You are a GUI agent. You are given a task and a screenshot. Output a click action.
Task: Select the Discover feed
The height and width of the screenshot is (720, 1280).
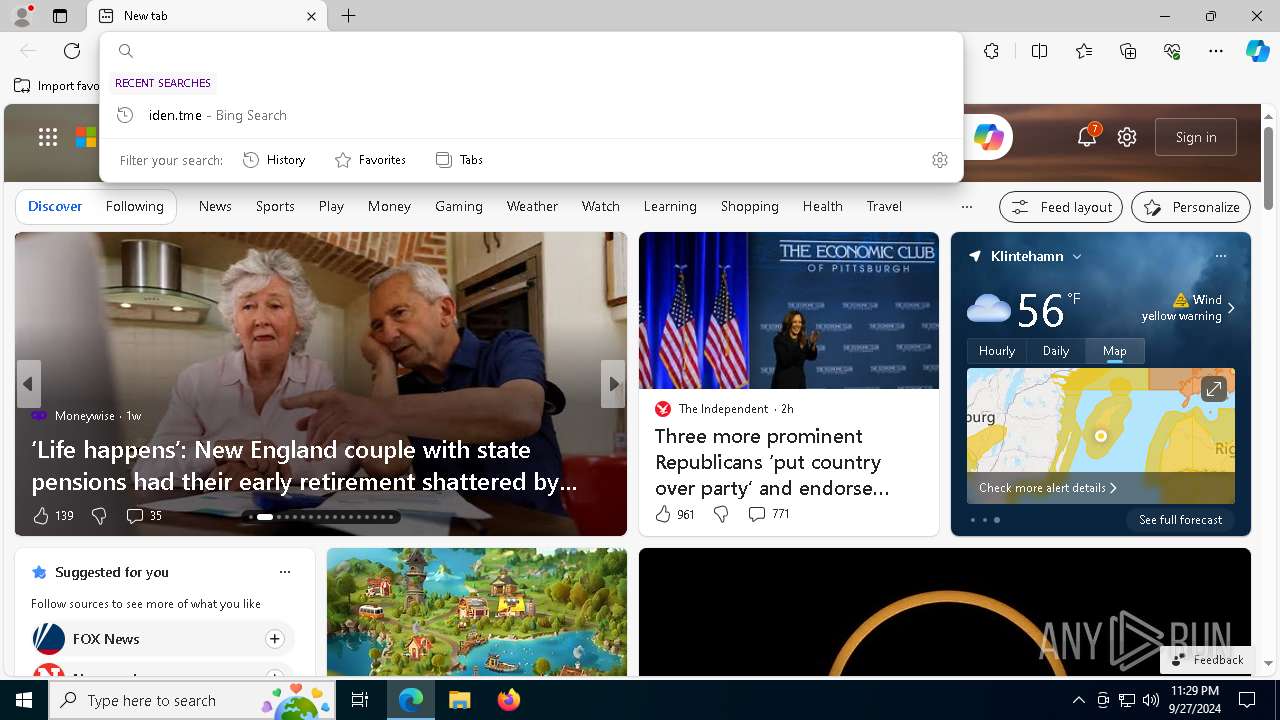[55, 206]
